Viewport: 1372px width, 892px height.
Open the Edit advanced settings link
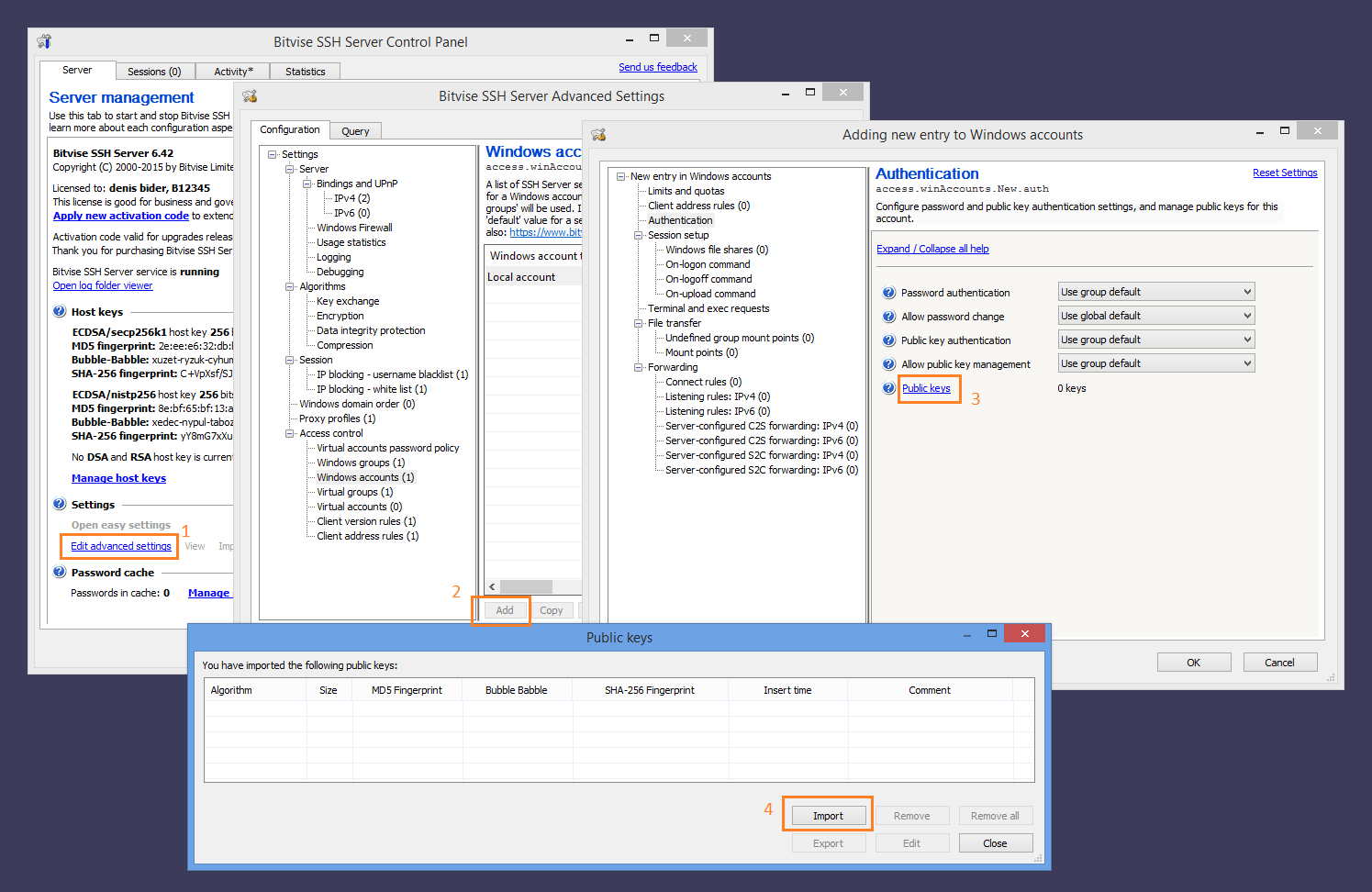[x=121, y=546]
